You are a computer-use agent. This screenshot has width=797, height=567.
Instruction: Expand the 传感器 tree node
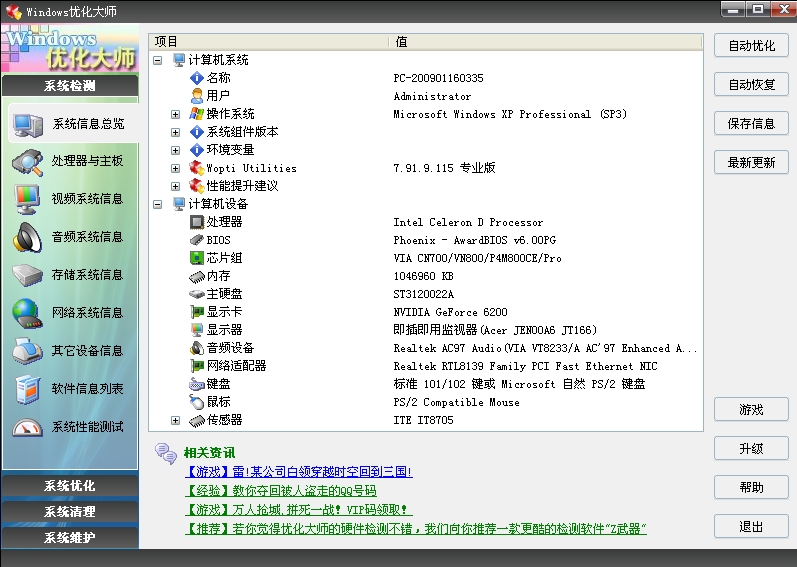coord(176,420)
